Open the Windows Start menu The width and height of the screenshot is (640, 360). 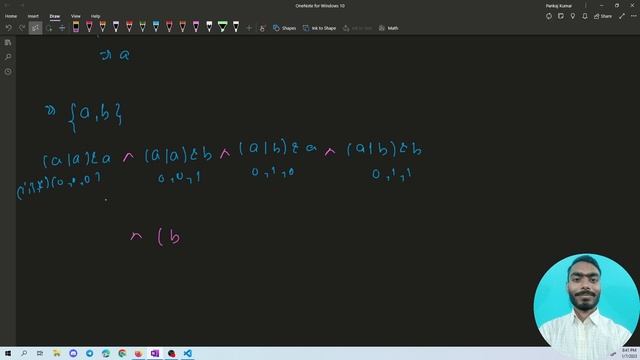coord(8,353)
